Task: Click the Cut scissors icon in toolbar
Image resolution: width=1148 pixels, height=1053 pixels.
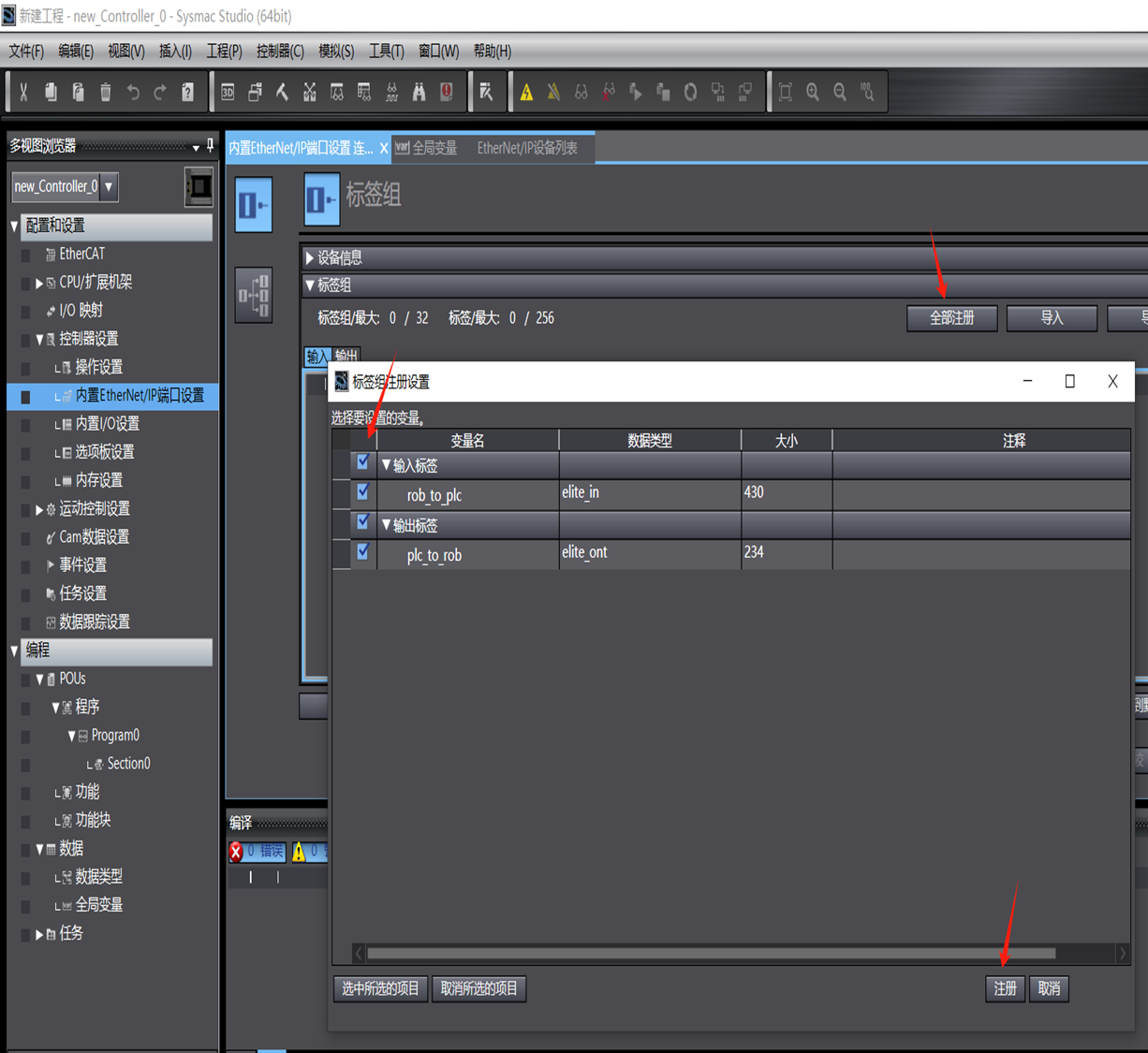Action: tap(23, 92)
